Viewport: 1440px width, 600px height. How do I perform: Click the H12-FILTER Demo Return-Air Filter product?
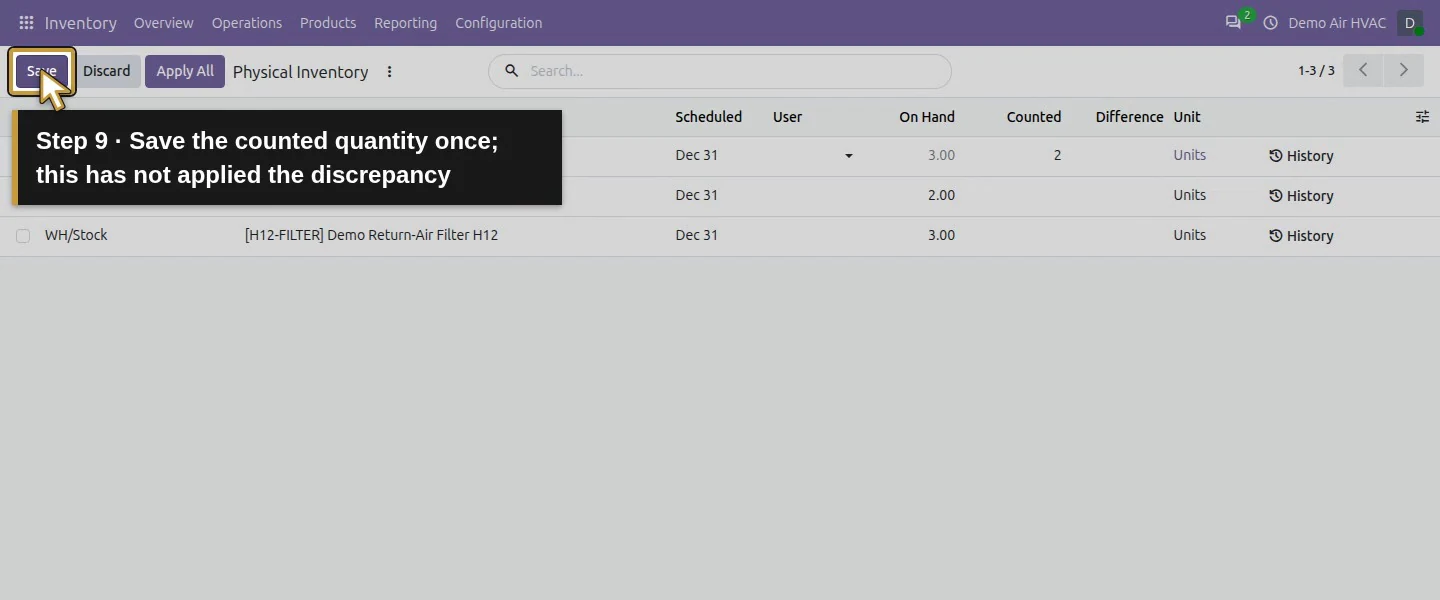point(371,235)
